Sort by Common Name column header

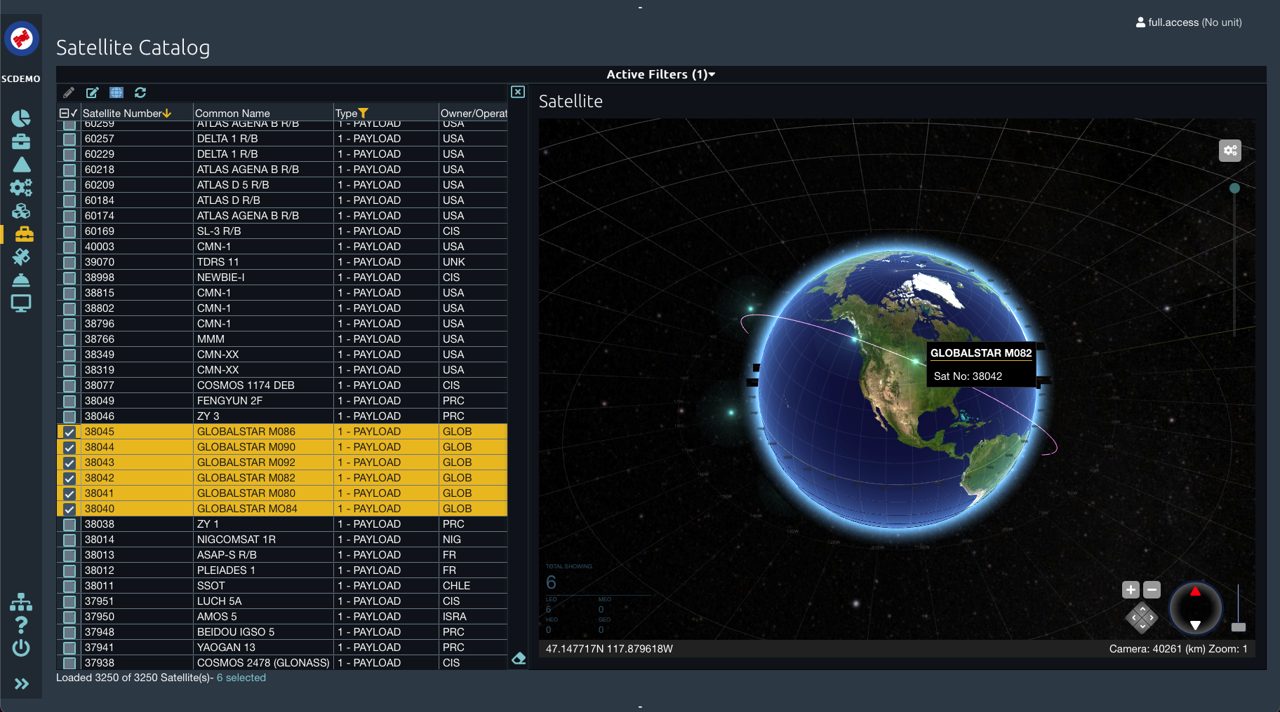point(232,114)
